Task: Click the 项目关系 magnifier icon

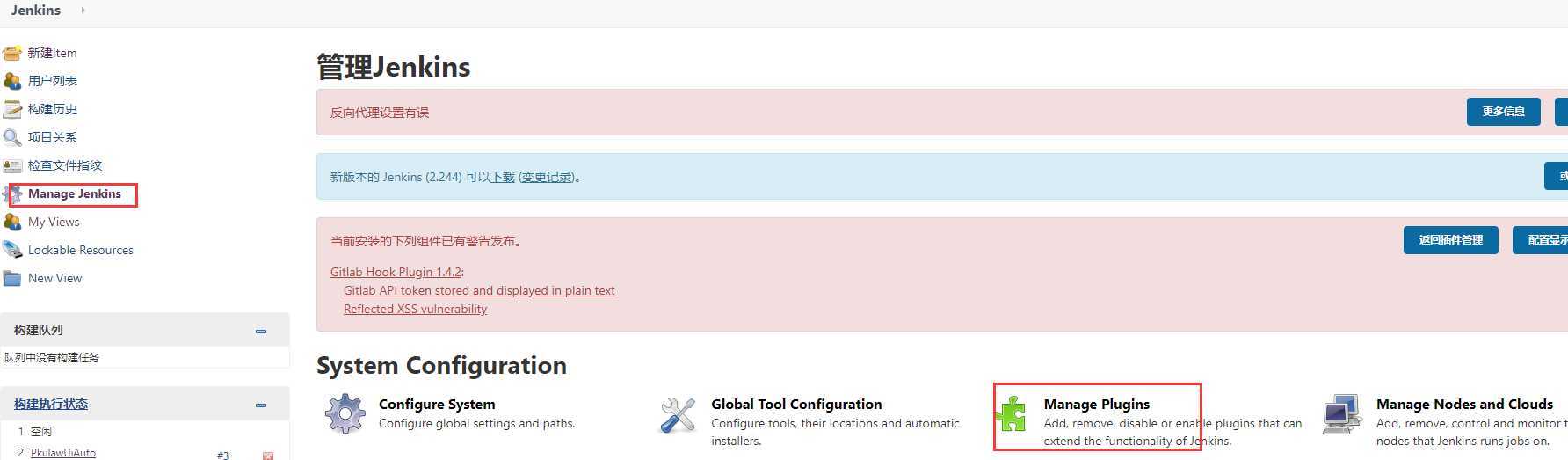Action: (x=12, y=137)
